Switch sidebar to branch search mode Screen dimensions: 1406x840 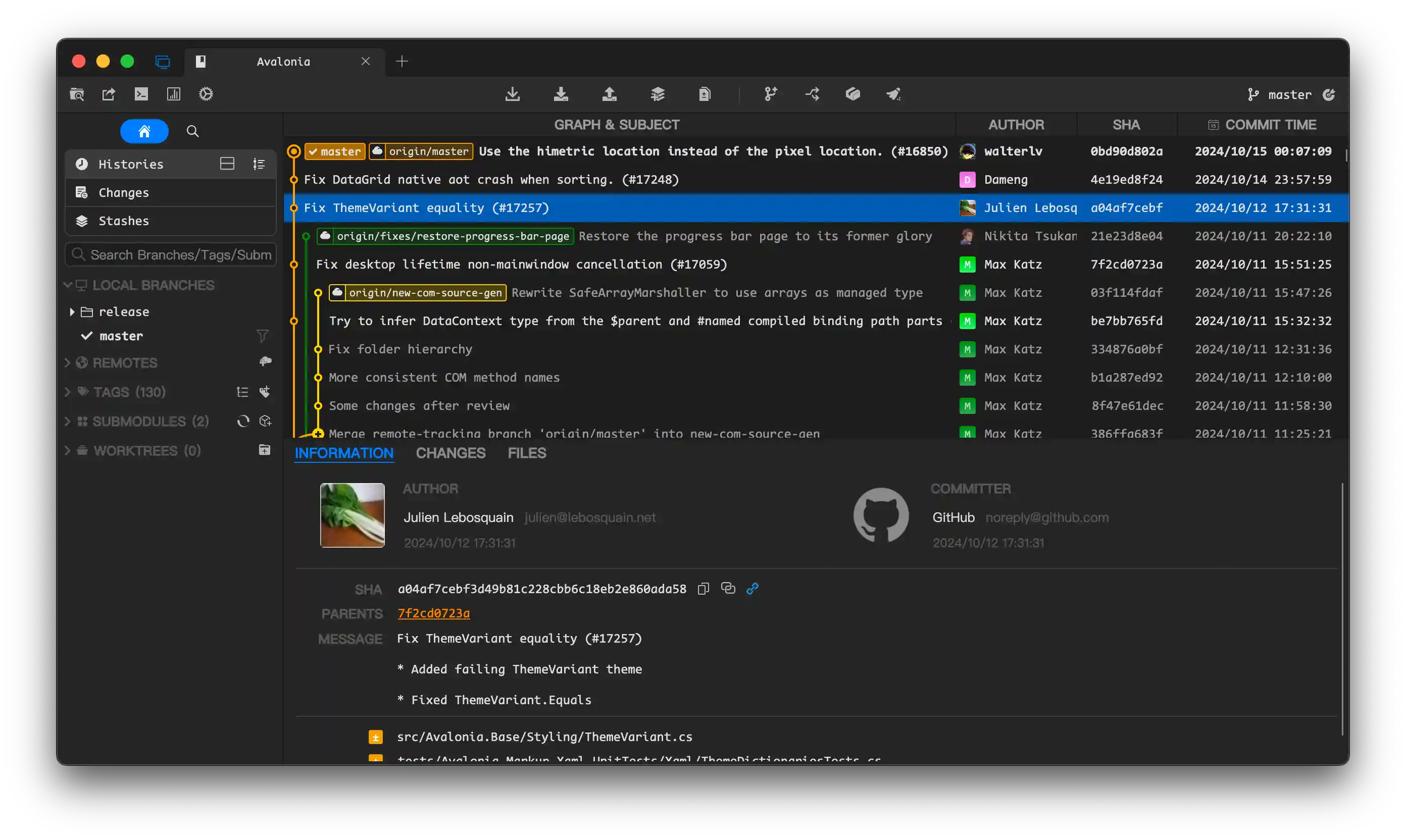pyautogui.click(x=192, y=131)
